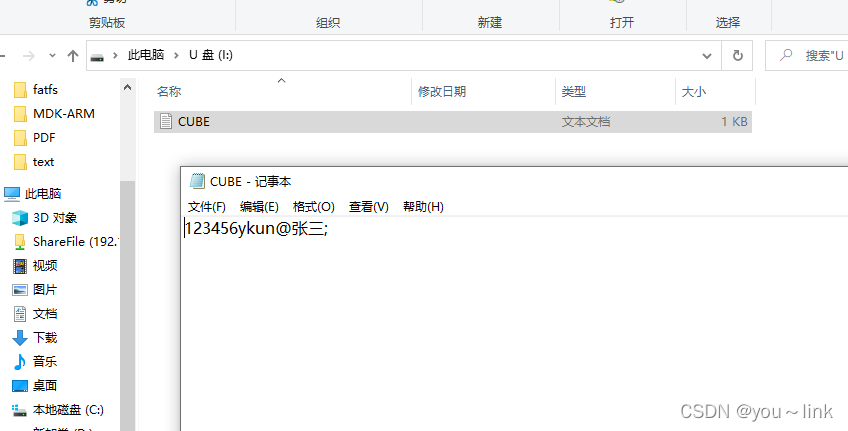Open Notepad 查看(V) menu
Image resolution: width=848 pixels, height=431 pixels.
click(369, 207)
